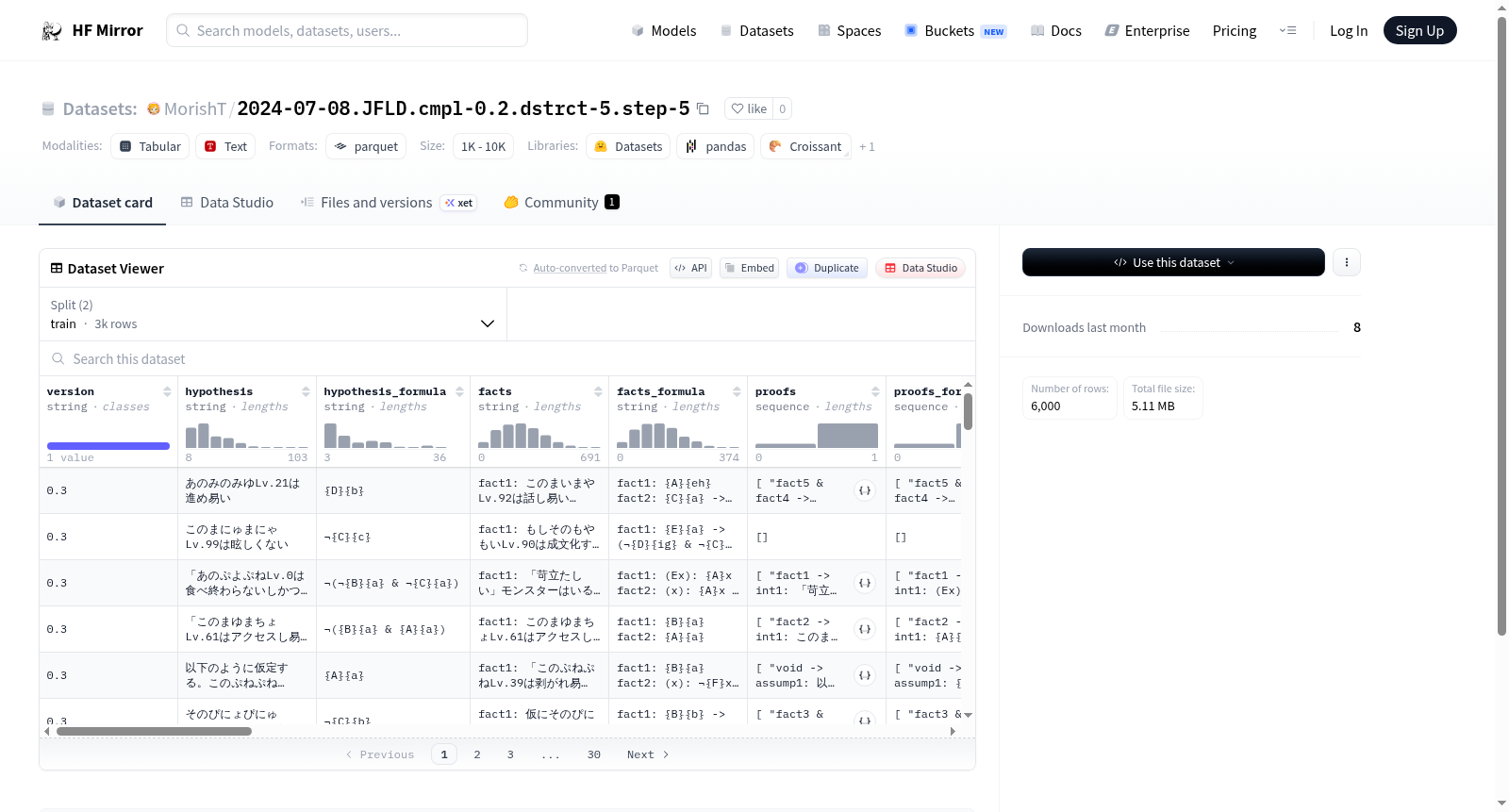Click the facts lengths histogram

pos(539,435)
